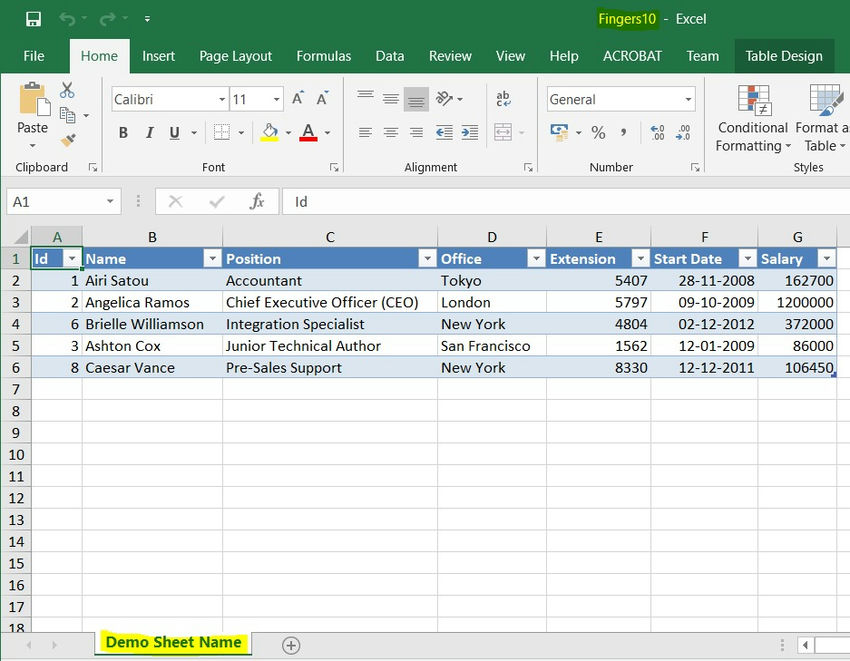Click the Wrap Text icon
This screenshot has width=850, height=661.
(x=503, y=98)
